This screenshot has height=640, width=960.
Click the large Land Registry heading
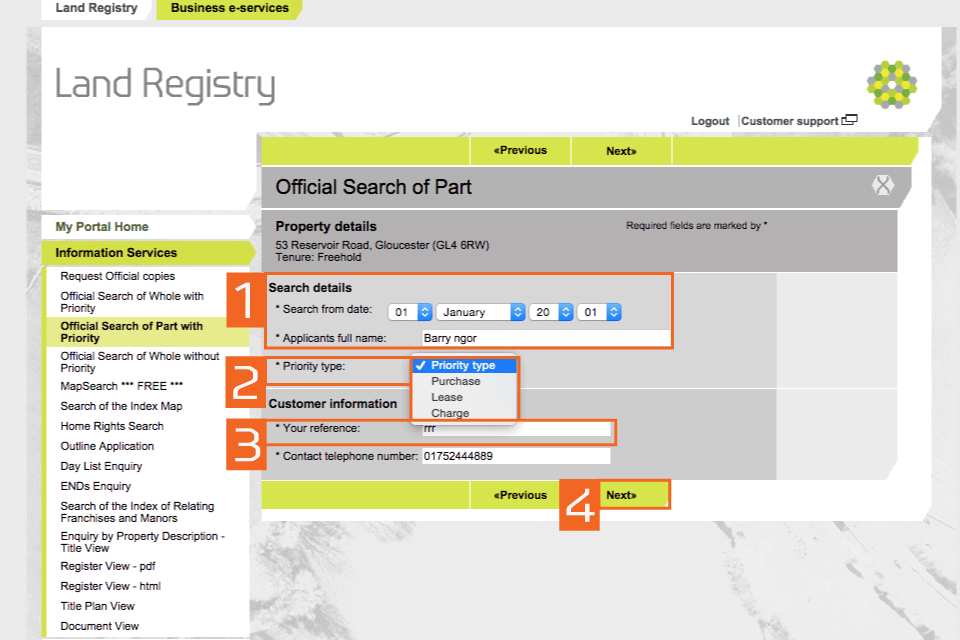(165, 85)
